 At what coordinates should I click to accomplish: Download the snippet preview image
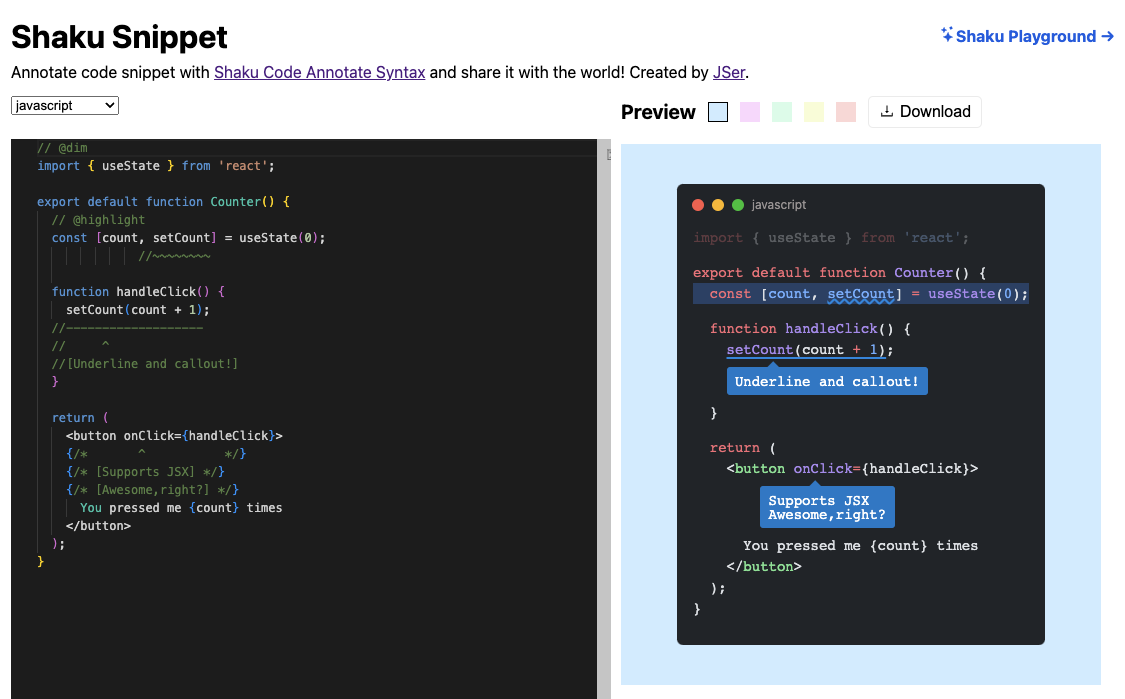click(x=925, y=112)
